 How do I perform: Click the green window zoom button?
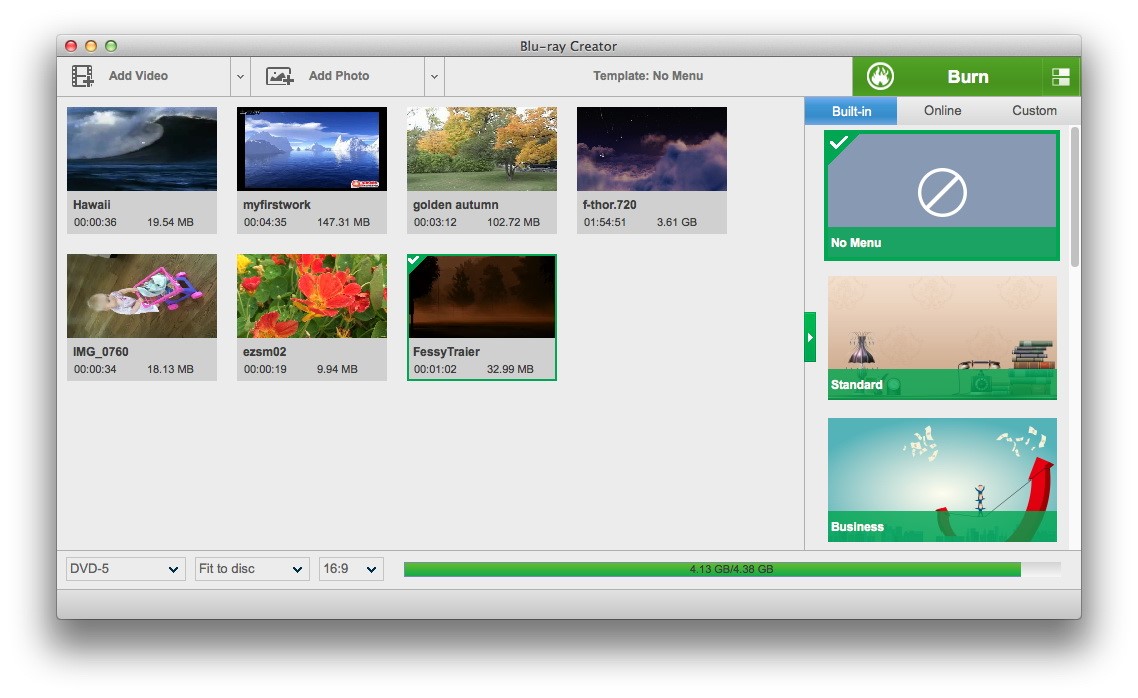click(111, 46)
